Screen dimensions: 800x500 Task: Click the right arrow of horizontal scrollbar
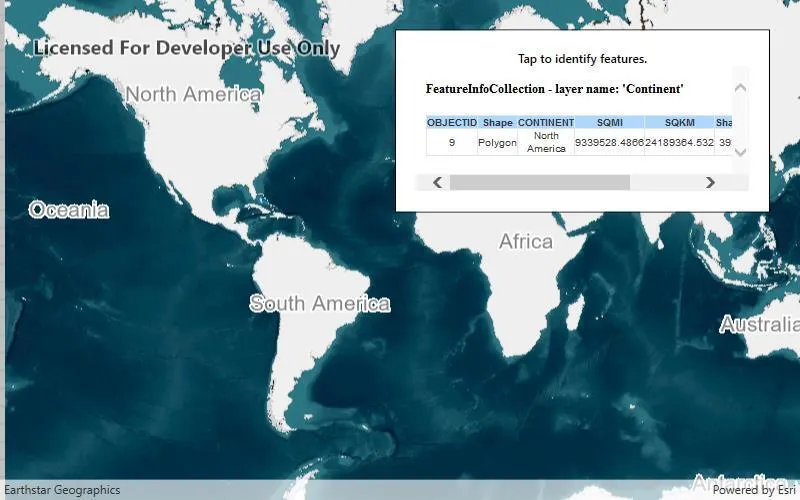(710, 183)
